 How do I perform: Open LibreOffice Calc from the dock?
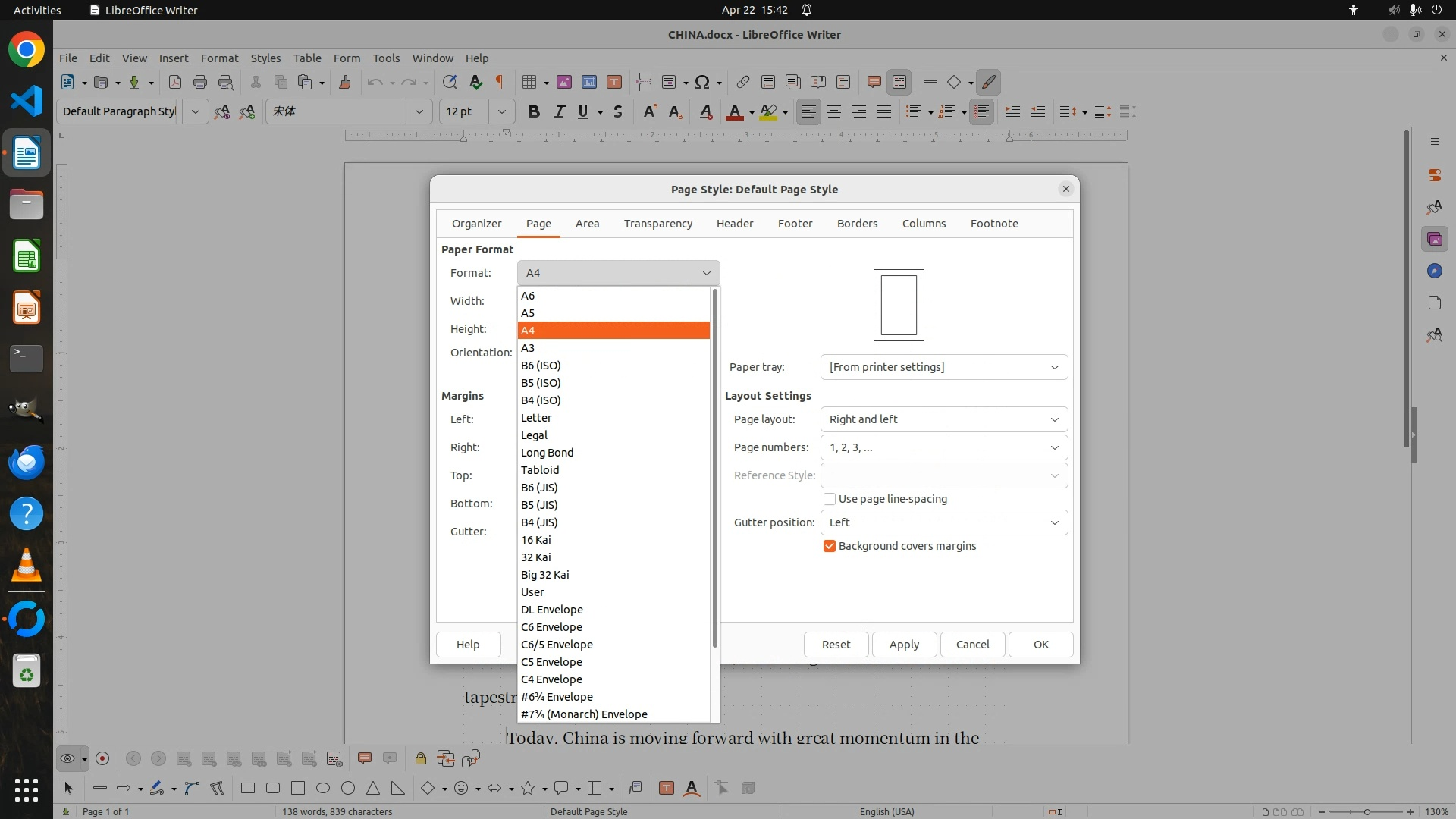tap(27, 256)
